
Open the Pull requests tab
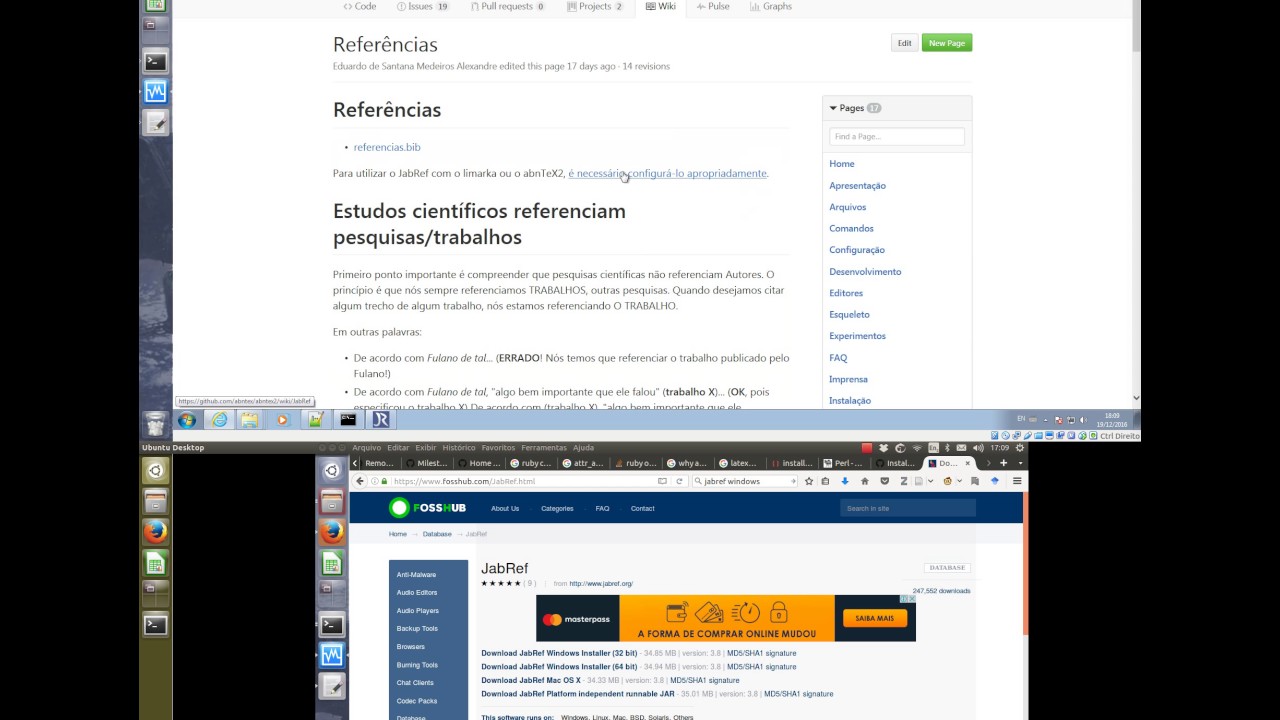507,6
